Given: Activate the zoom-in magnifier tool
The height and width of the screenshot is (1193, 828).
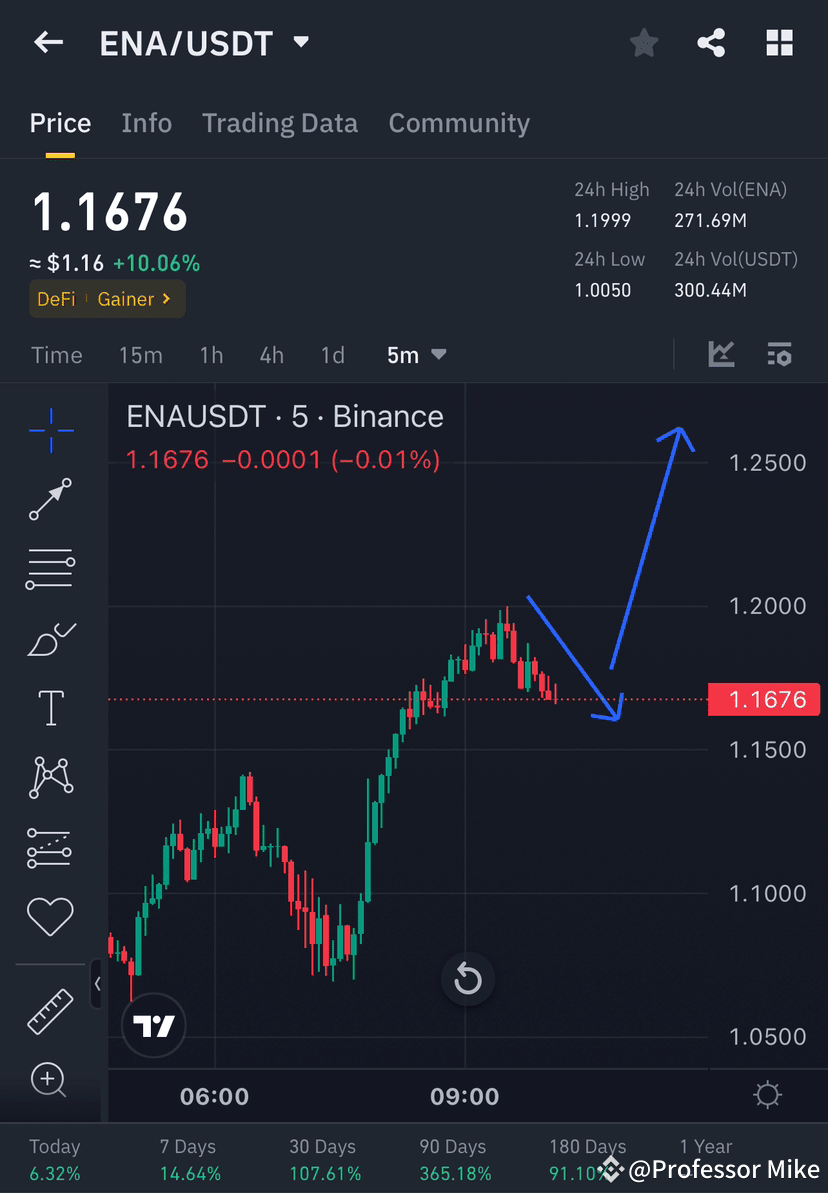Looking at the screenshot, I should click(50, 1080).
